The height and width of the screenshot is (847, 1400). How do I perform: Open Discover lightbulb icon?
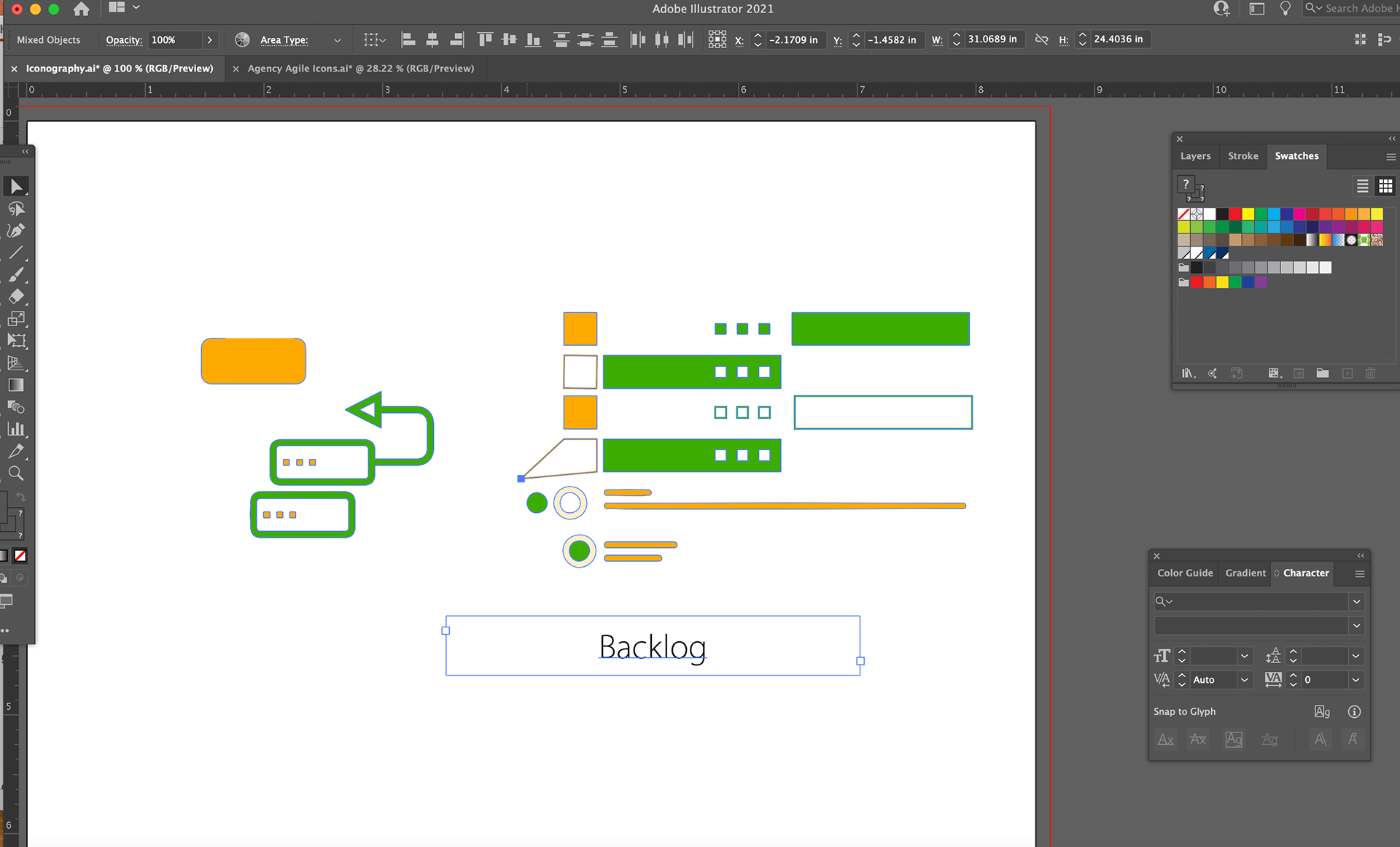click(x=1285, y=9)
